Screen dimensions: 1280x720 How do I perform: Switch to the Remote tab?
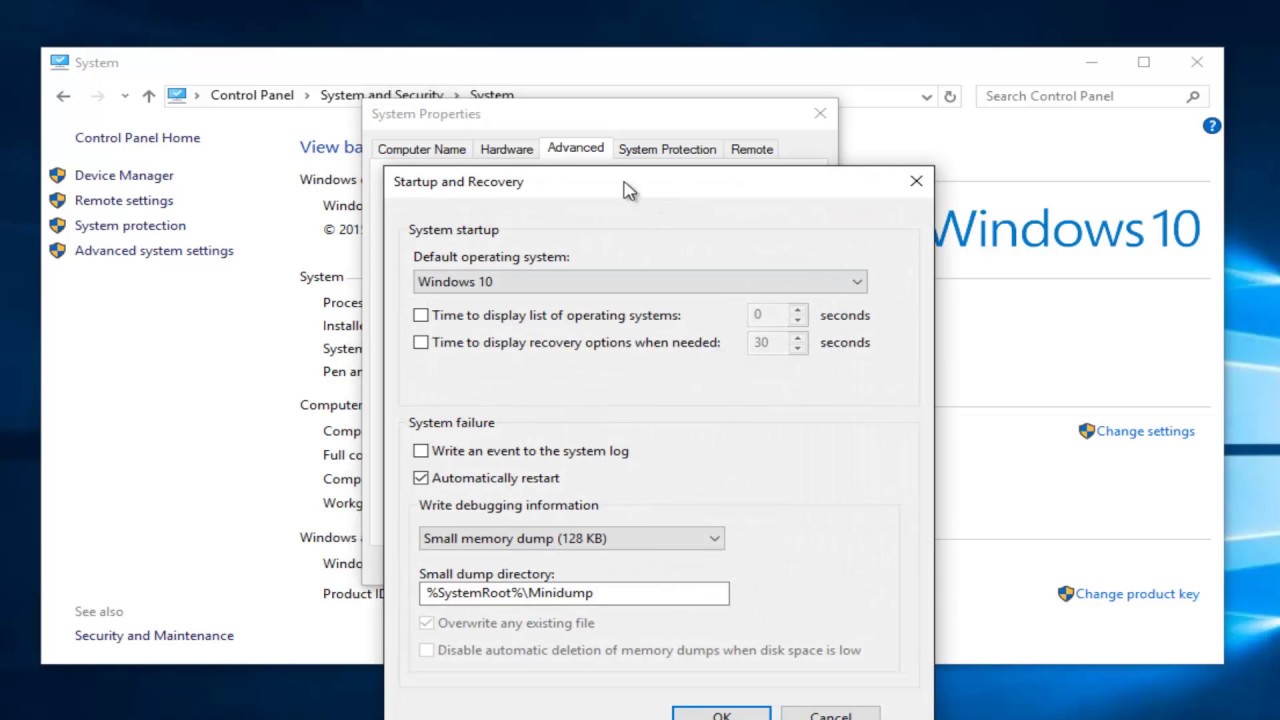[x=751, y=149]
